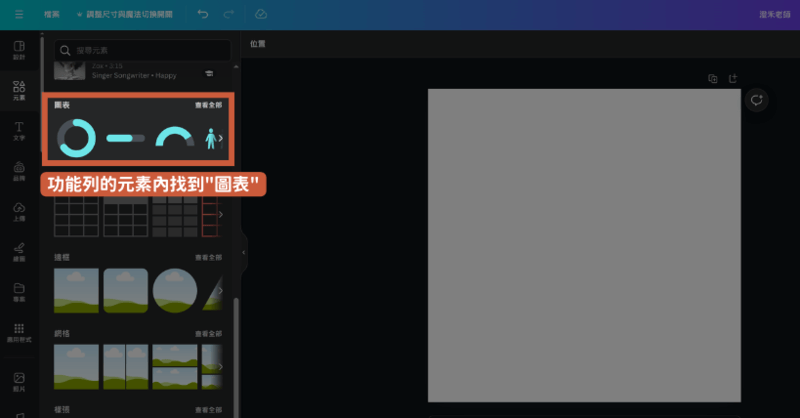Click the undo arrow in top bar
Screen dimensions: 800x418
[203, 15]
